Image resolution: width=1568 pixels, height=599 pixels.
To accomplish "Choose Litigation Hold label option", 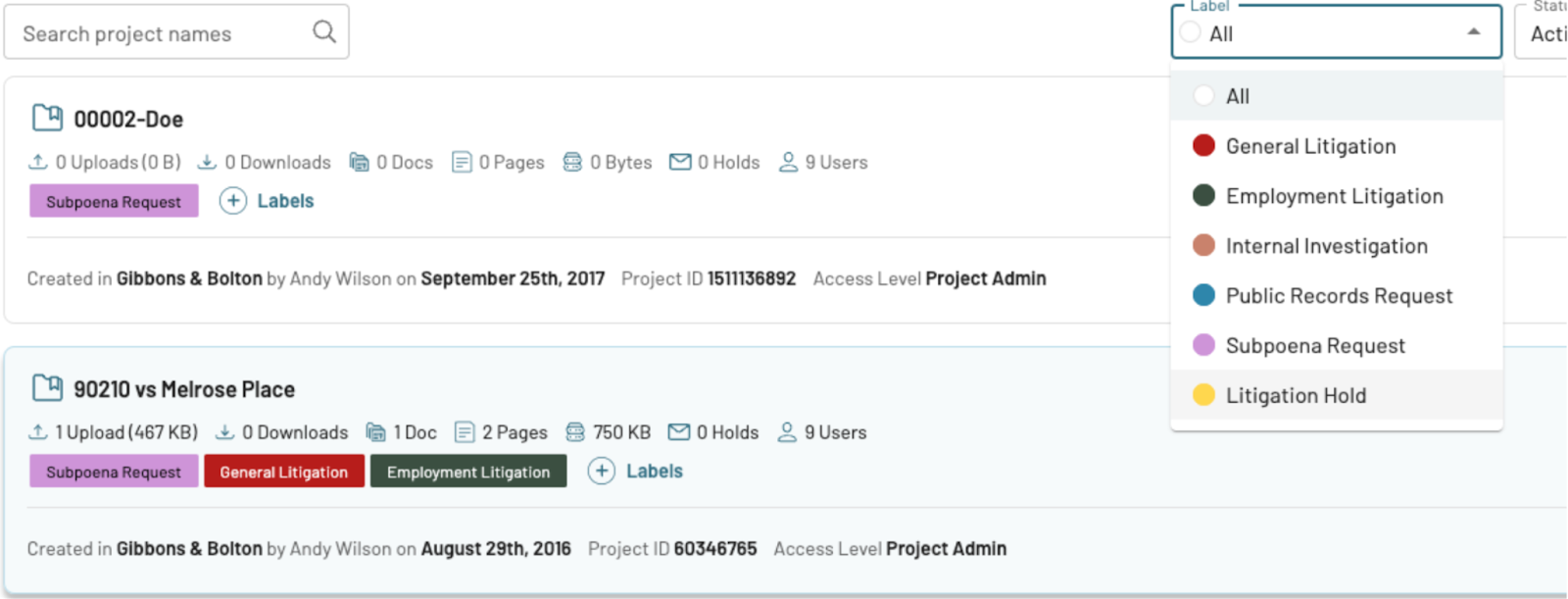I will click(1337, 395).
